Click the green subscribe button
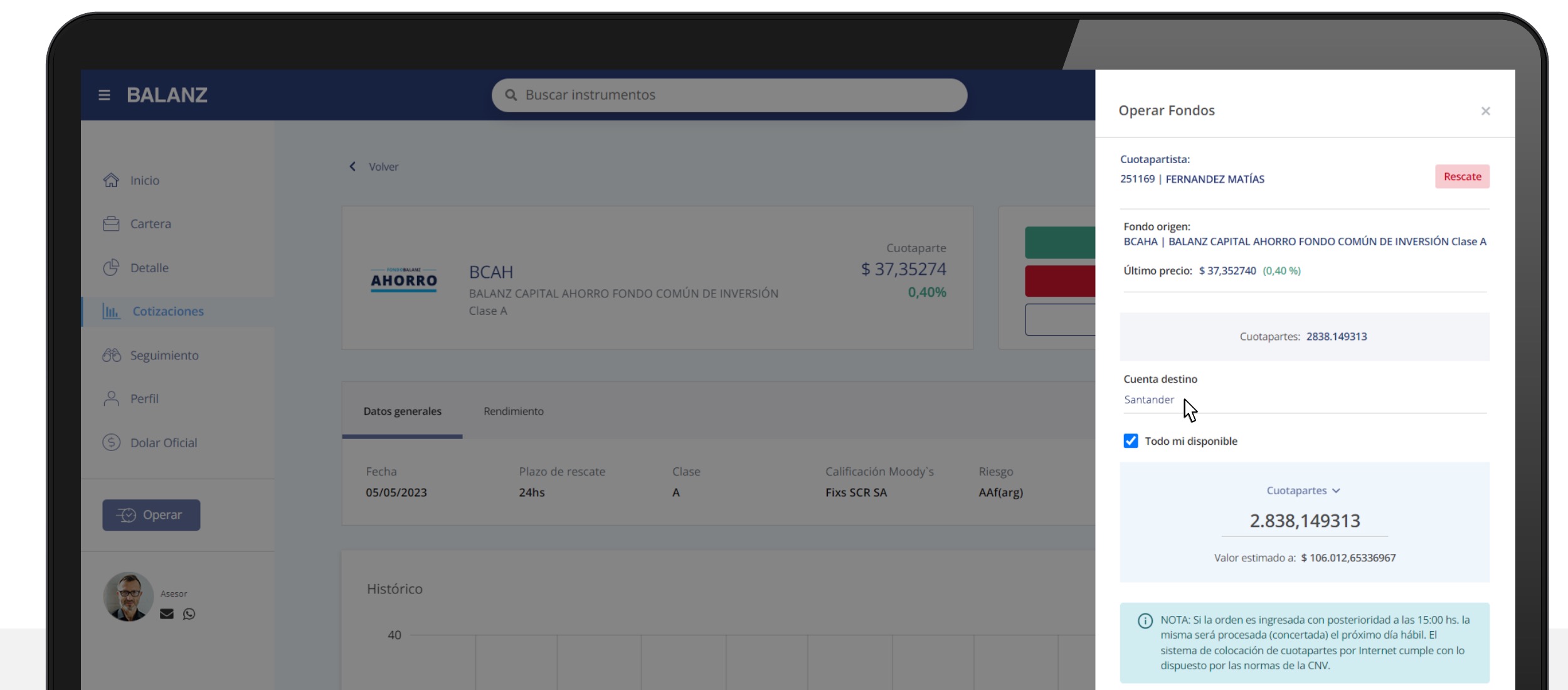Screen dimensions: 1568x690 pos(1060,242)
